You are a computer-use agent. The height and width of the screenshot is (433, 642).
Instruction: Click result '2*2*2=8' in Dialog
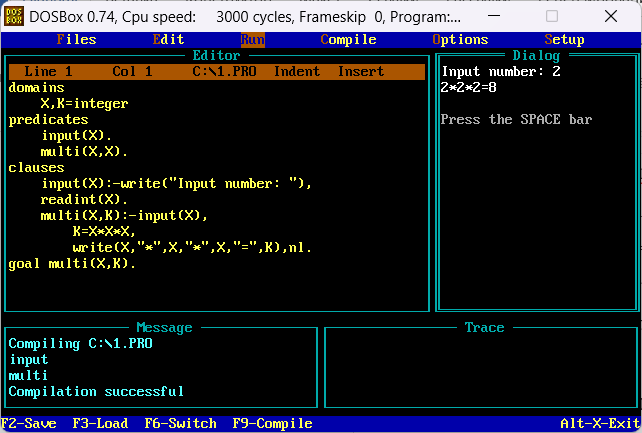(x=468, y=88)
